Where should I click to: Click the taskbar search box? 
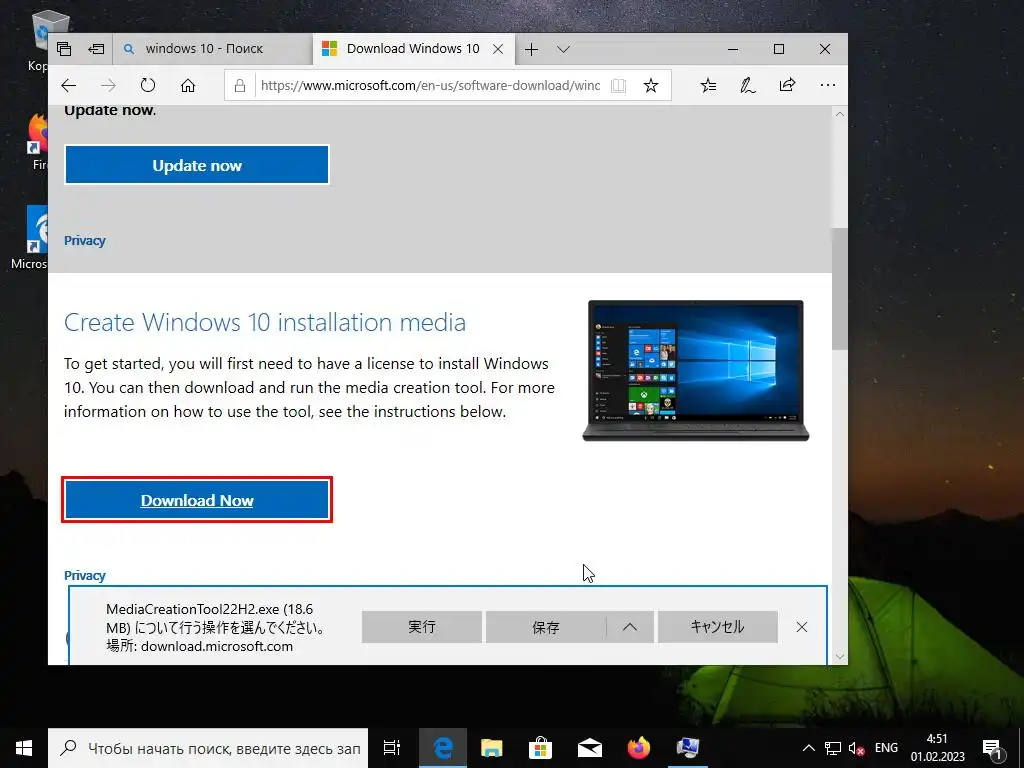tap(208, 748)
